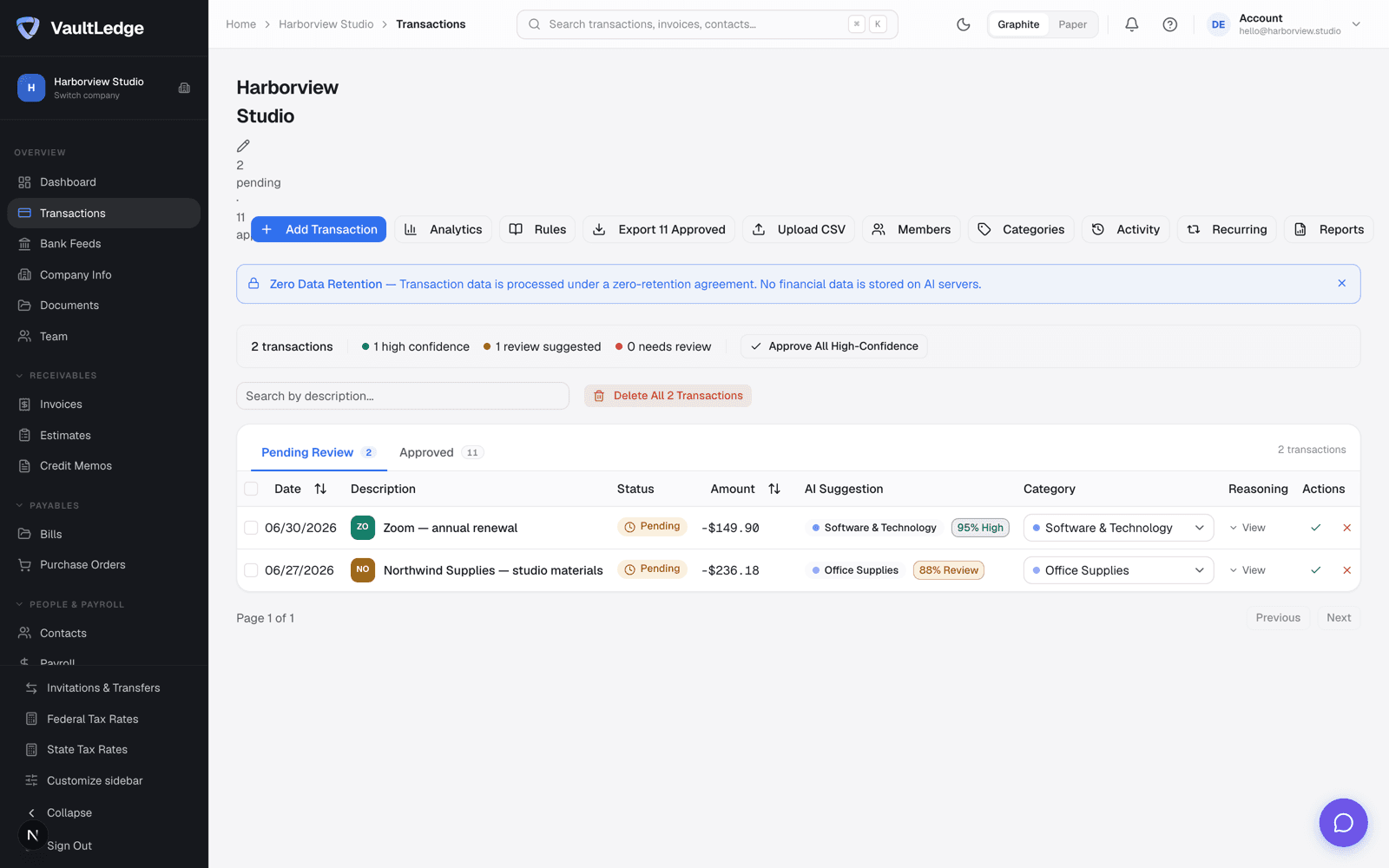Click the building icon next to Switch company
The height and width of the screenshot is (868, 1389).
(184, 88)
